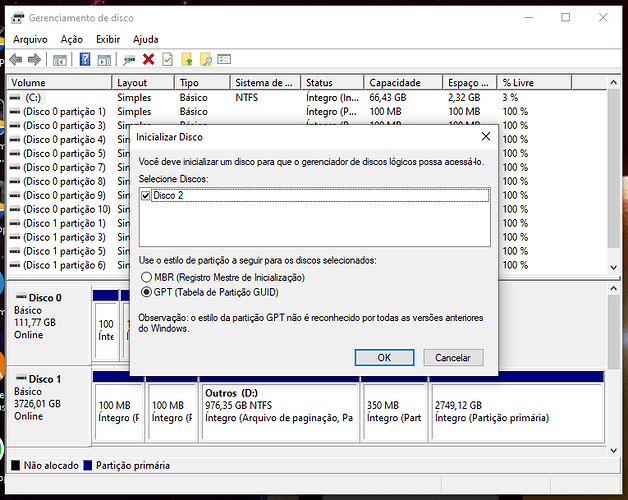Screen dimensions: 628x500
Task: Sort by the Sistema de... column header
Action: point(266,83)
